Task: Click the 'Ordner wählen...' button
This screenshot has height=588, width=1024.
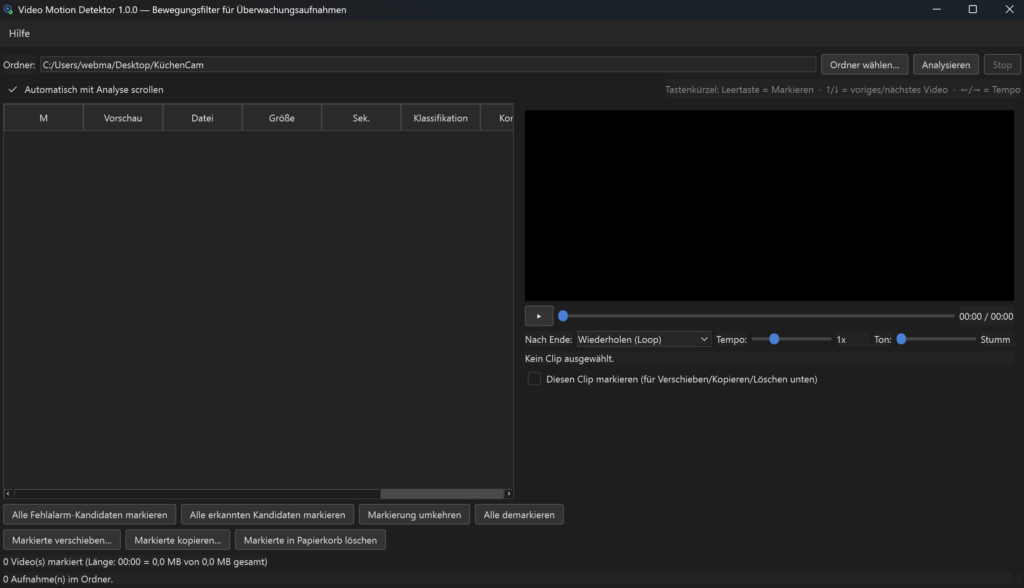Action: (x=864, y=65)
